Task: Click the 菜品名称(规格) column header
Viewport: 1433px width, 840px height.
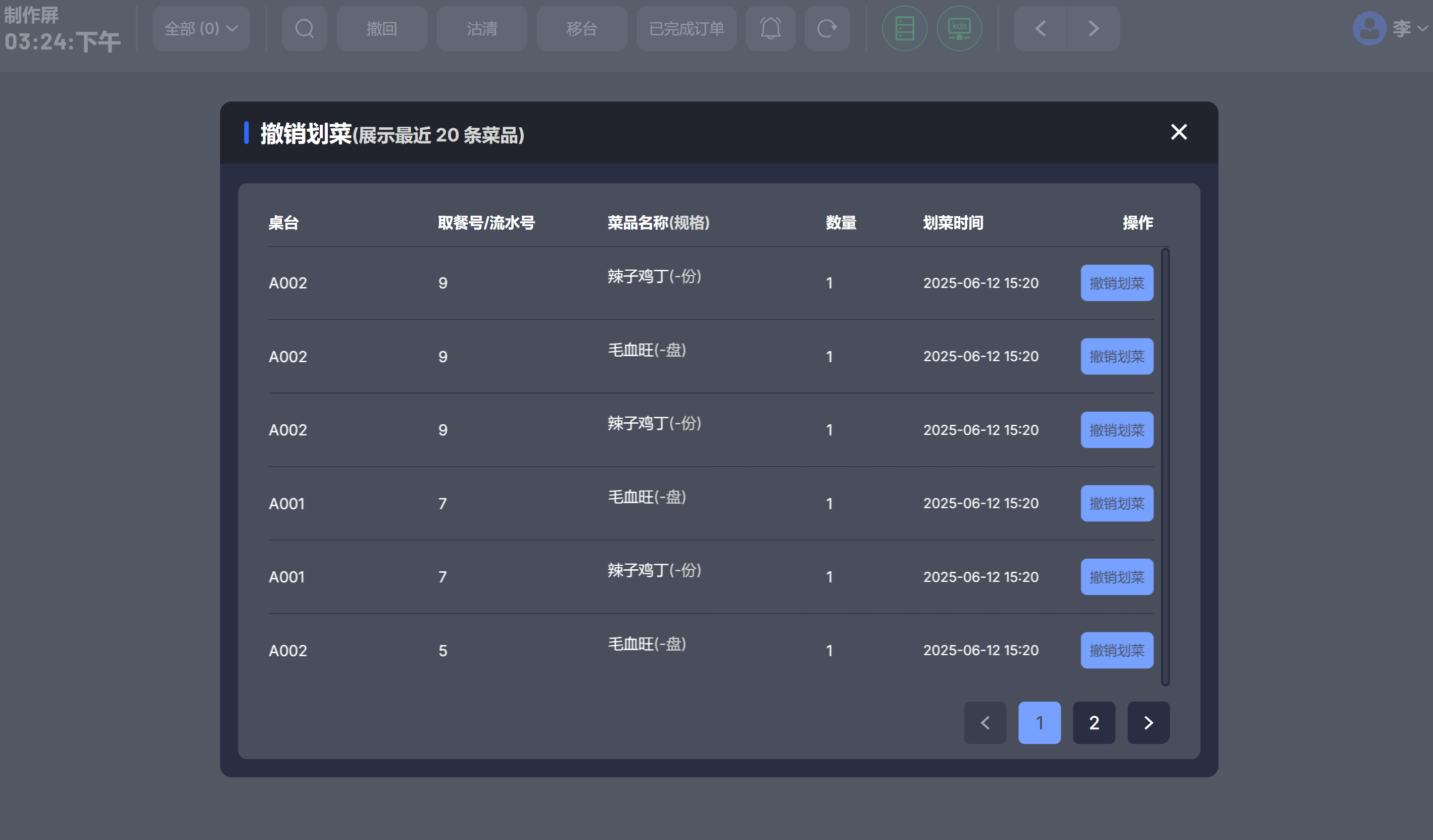Action: [659, 223]
